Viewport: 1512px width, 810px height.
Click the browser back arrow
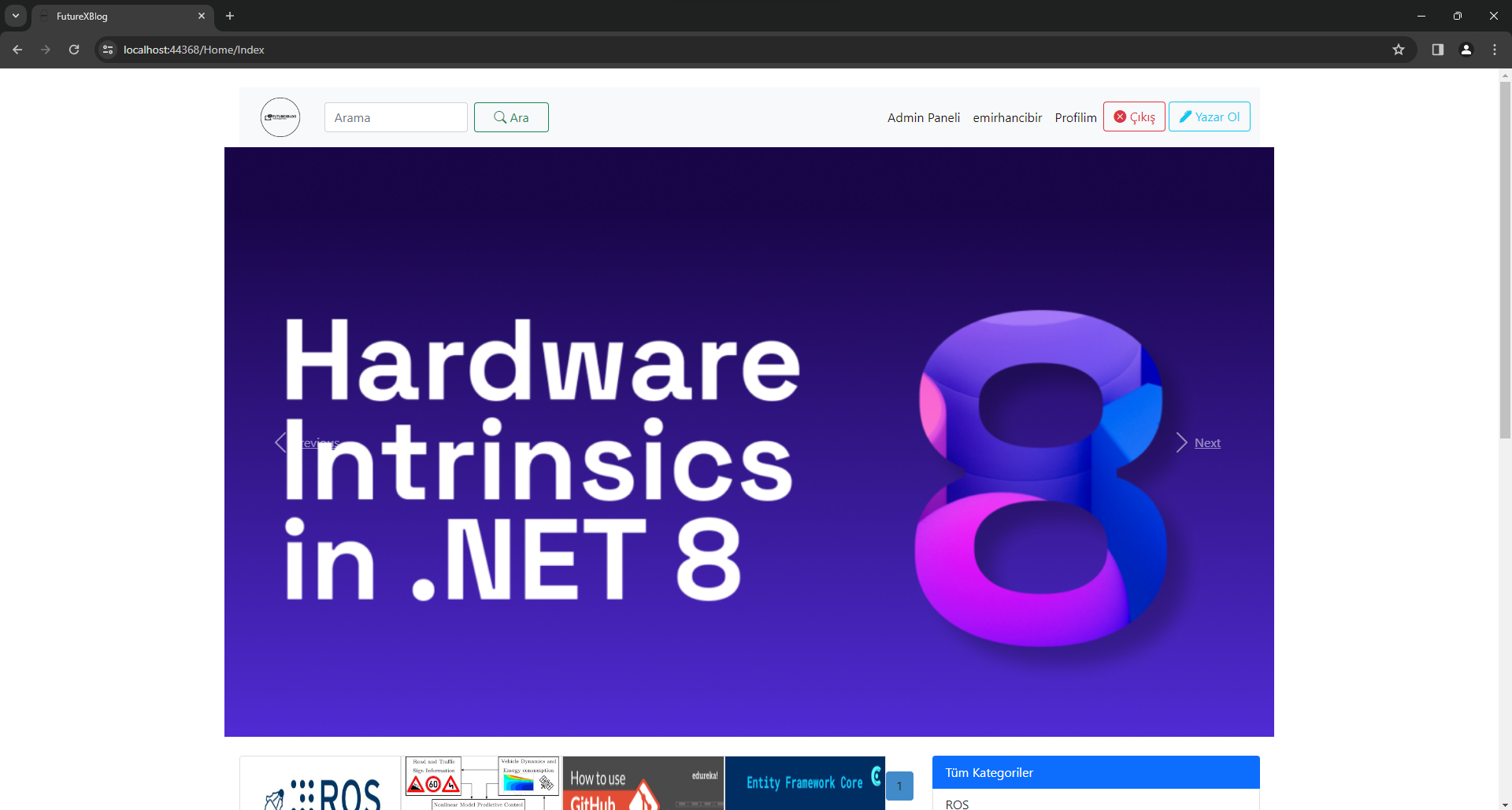point(17,50)
